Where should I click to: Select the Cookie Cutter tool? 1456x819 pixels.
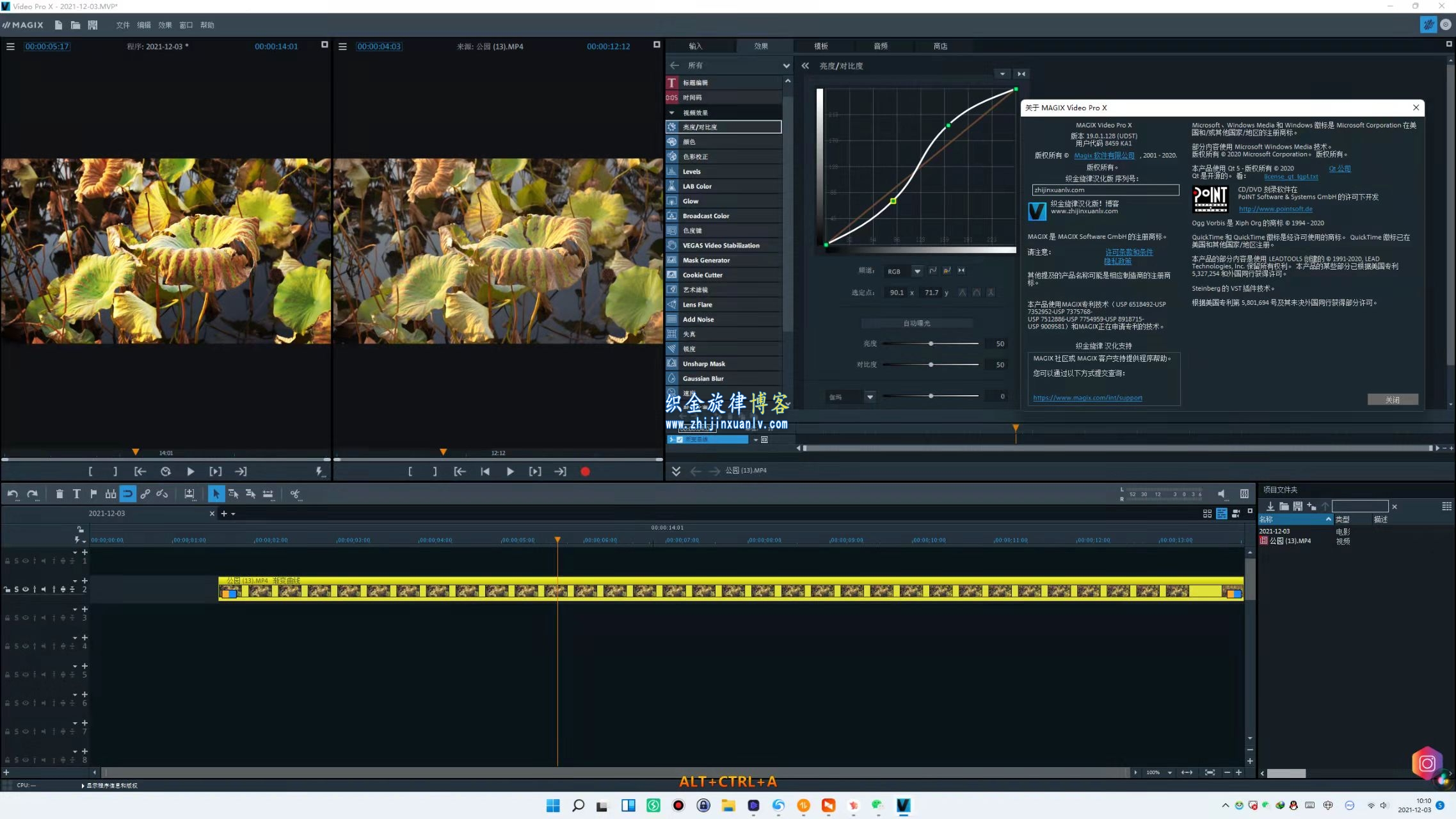[702, 274]
